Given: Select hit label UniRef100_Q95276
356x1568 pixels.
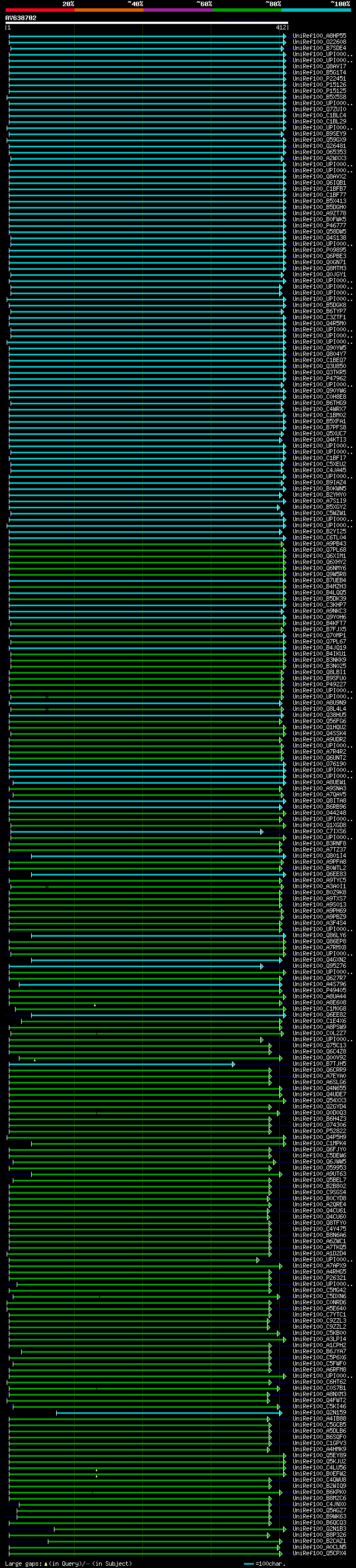Looking at the screenshot, I should (319, 966).
